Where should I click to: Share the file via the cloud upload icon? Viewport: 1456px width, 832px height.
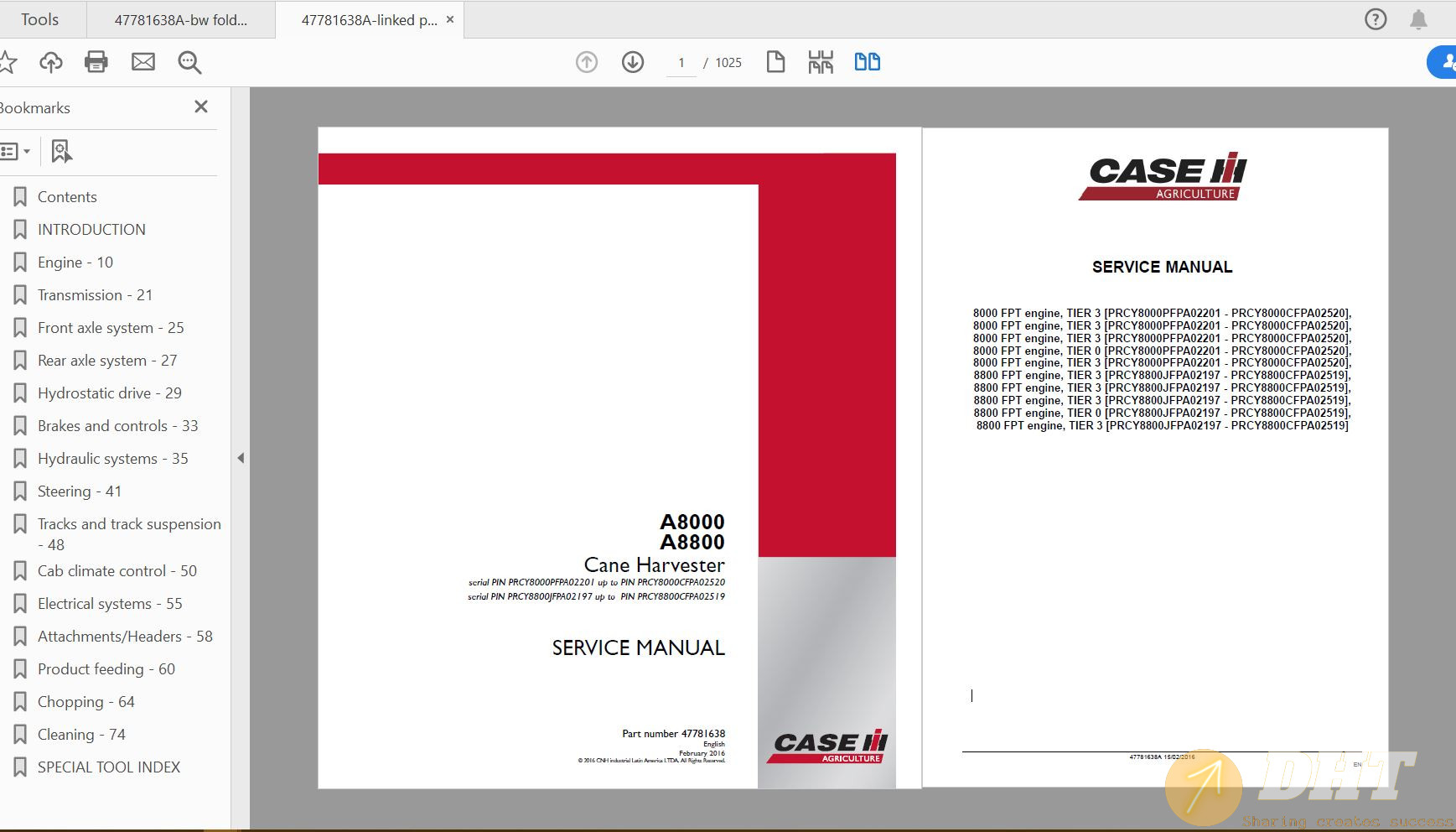(x=51, y=61)
